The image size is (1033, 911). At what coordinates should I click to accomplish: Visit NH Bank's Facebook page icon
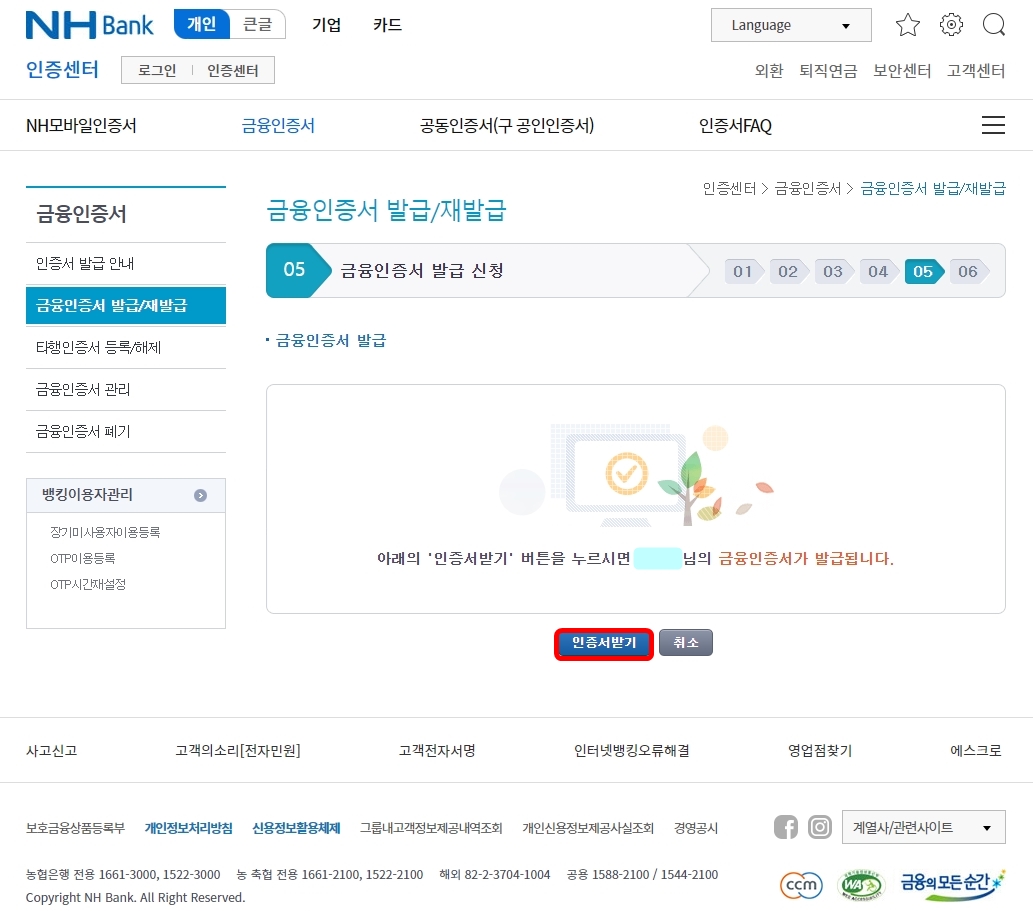(786, 827)
